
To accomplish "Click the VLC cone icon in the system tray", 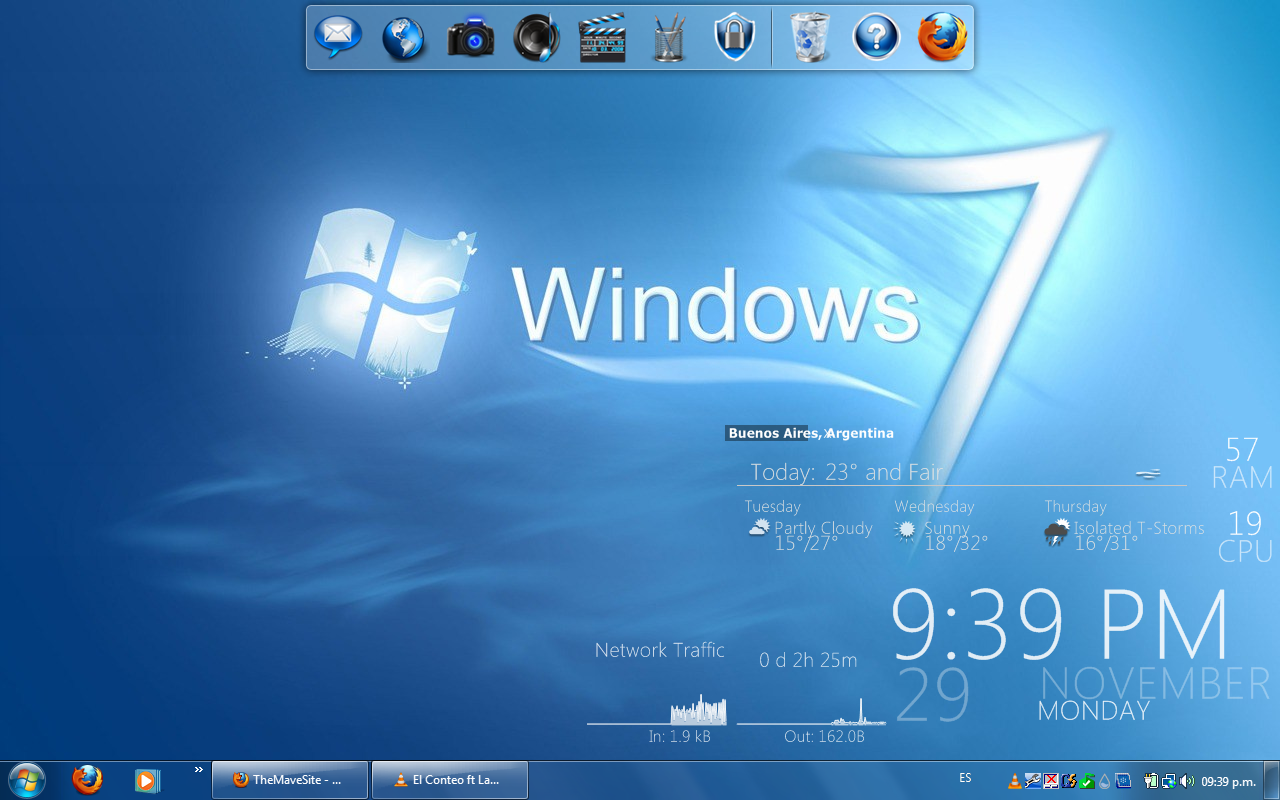I will pos(1015,781).
